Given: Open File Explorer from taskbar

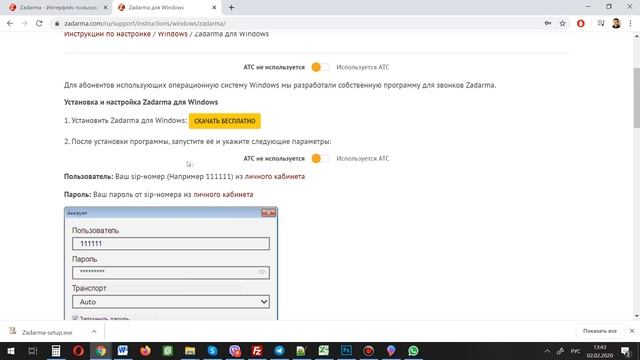Looking at the screenshot, I should 190,351.
